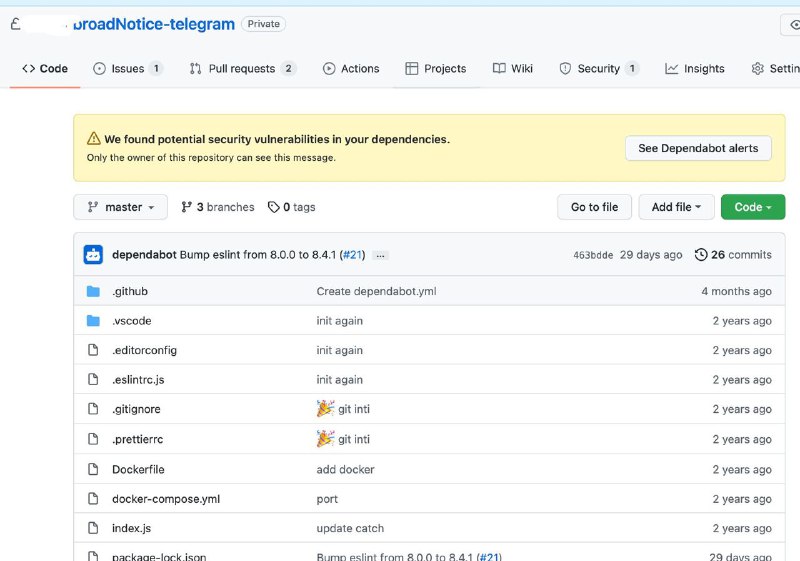
Task: Click the dependabot avatar icon
Action: point(93,255)
